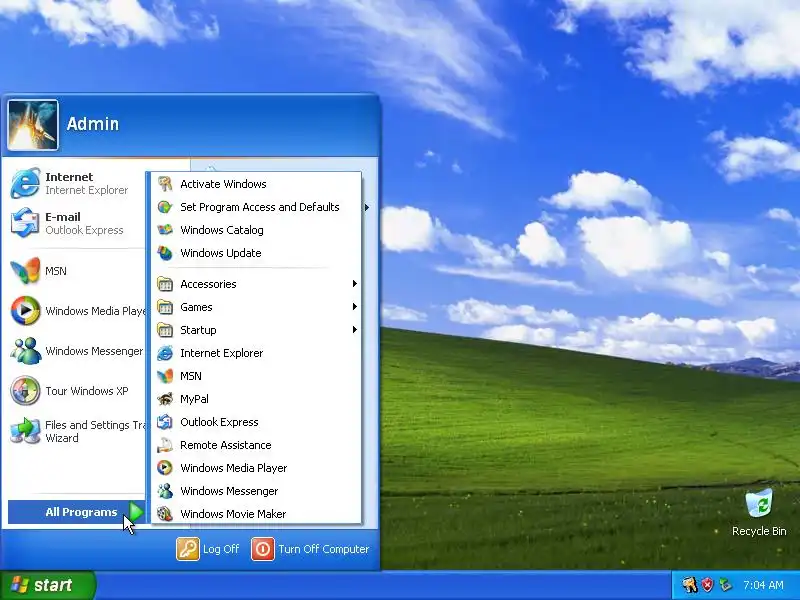Open Tour Windows XP text entry
The image size is (800, 600).
tap(87, 391)
